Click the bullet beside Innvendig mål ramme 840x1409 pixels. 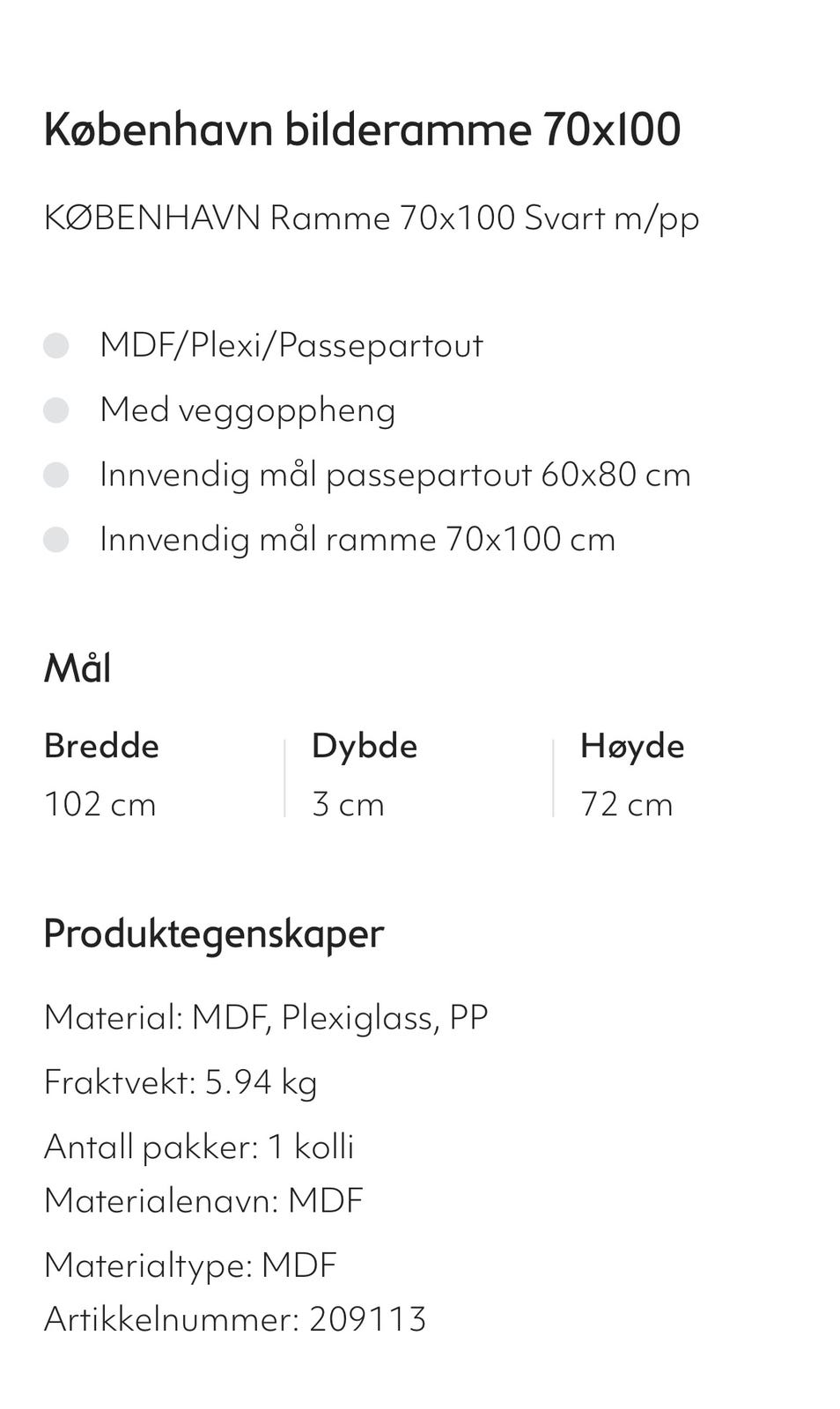click(x=56, y=539)
